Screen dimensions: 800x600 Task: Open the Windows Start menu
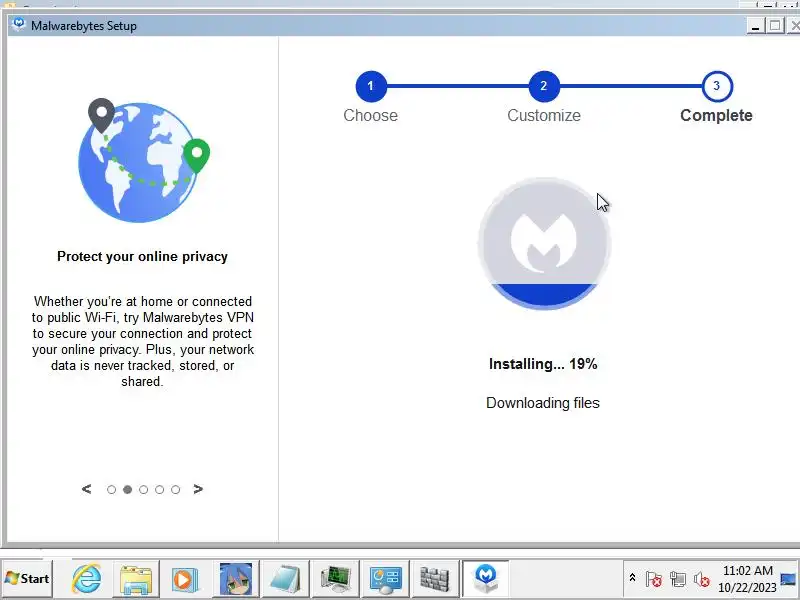27,579
